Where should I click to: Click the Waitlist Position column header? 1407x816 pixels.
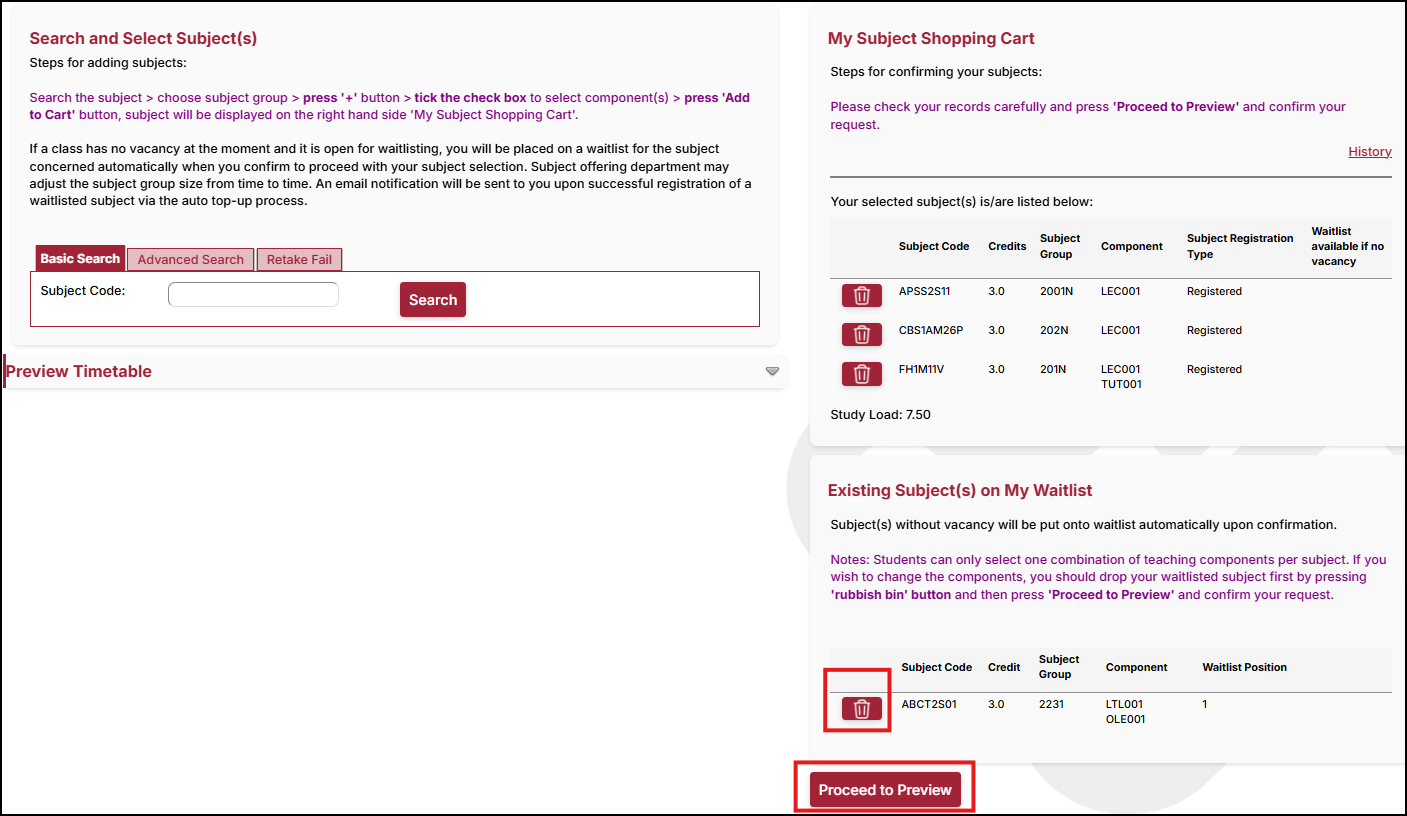pos(1244,667)
